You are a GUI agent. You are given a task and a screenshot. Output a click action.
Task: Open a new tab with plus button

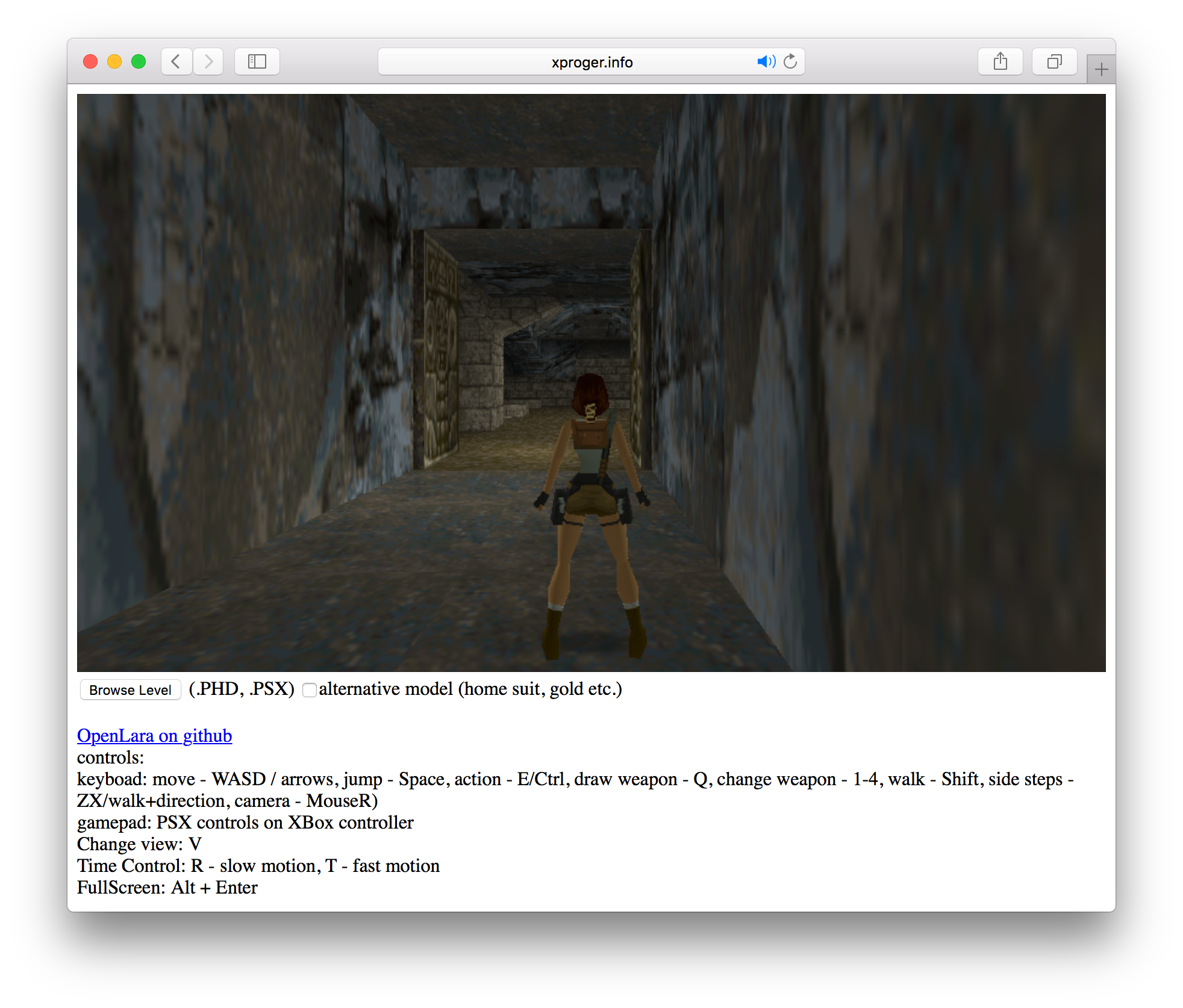(x=1101, y=69)
